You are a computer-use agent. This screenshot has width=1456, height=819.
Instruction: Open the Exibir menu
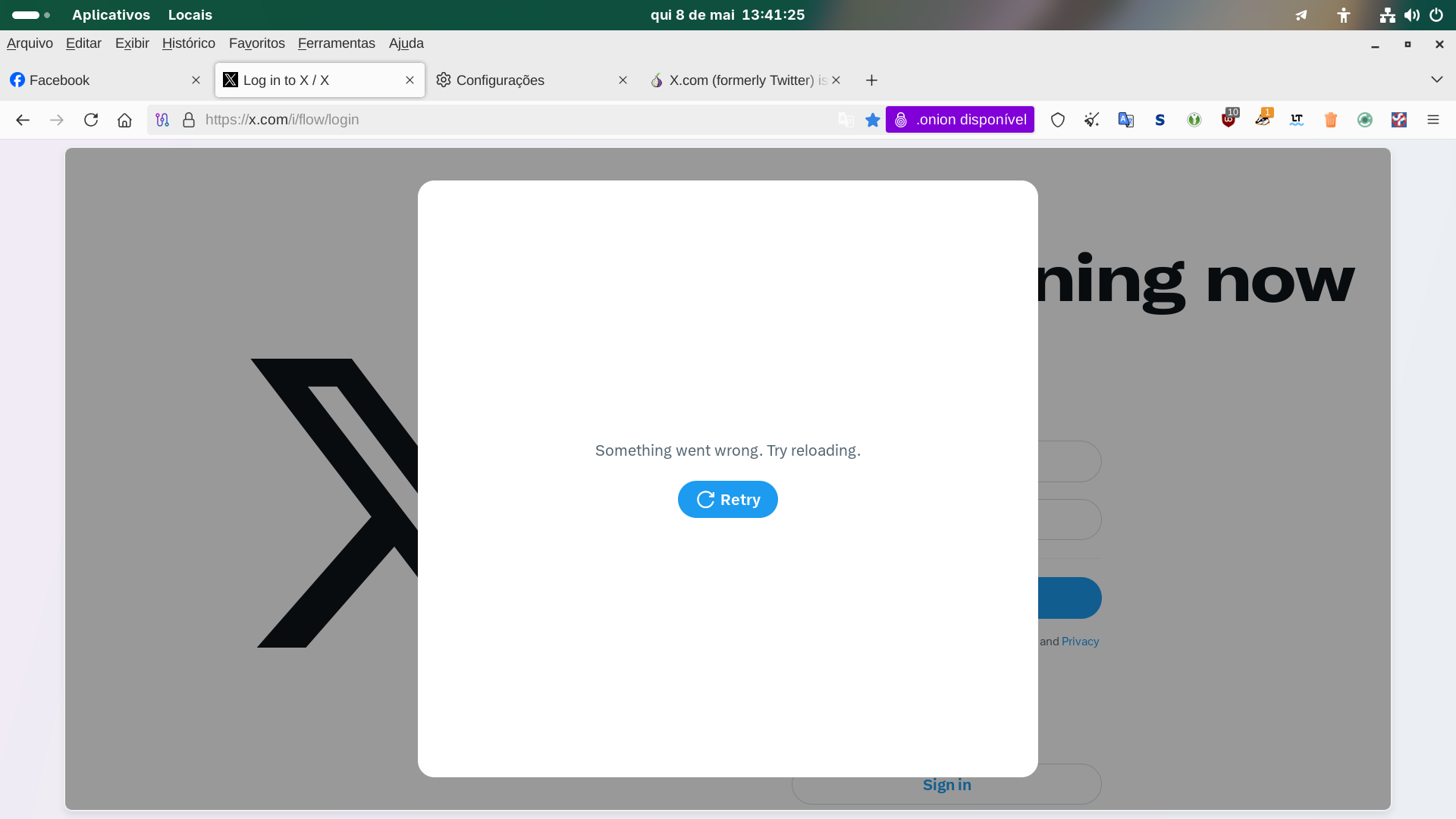(x=132, y=43)
